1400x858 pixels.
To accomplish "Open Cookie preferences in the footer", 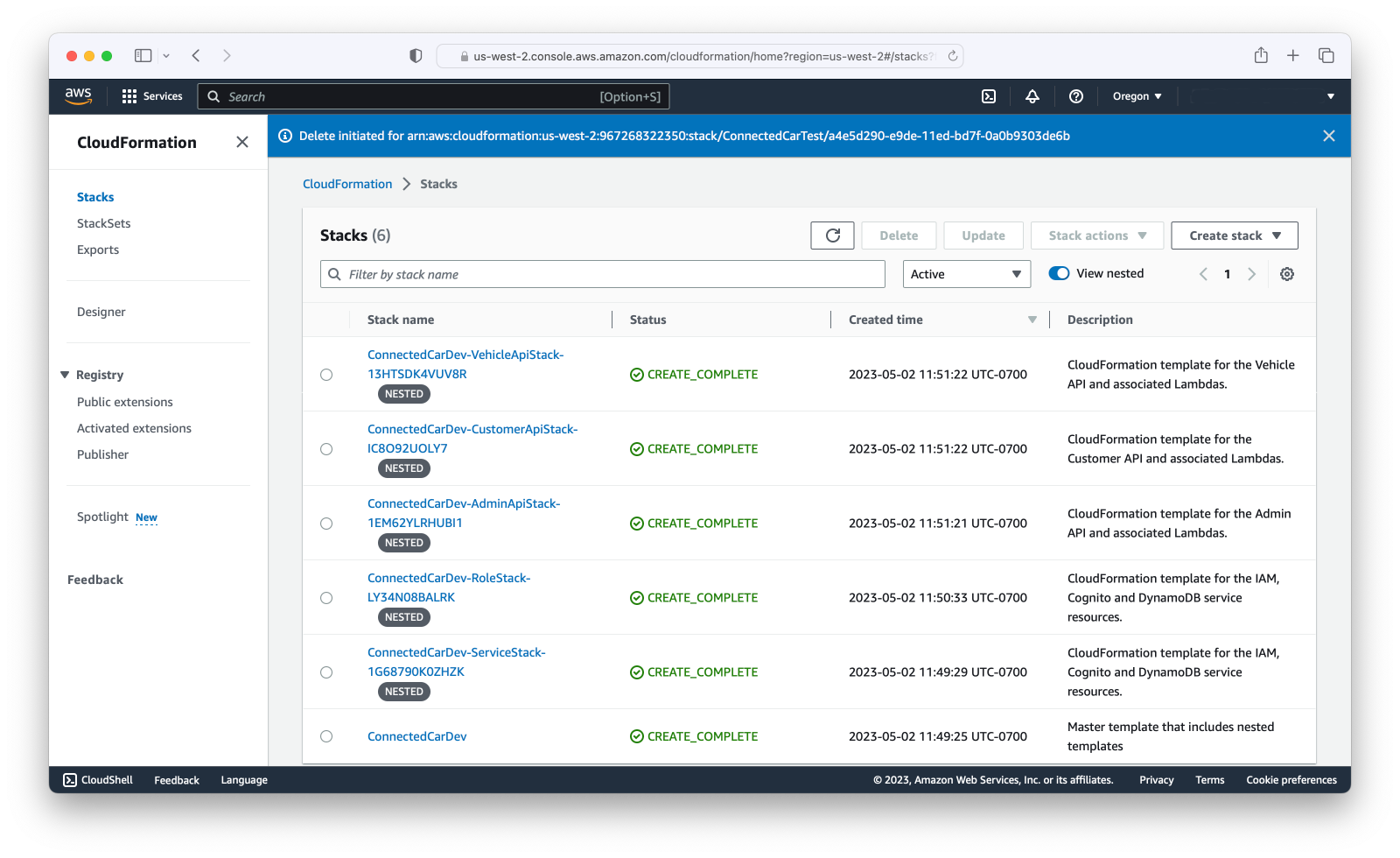I will point(1291,780).
